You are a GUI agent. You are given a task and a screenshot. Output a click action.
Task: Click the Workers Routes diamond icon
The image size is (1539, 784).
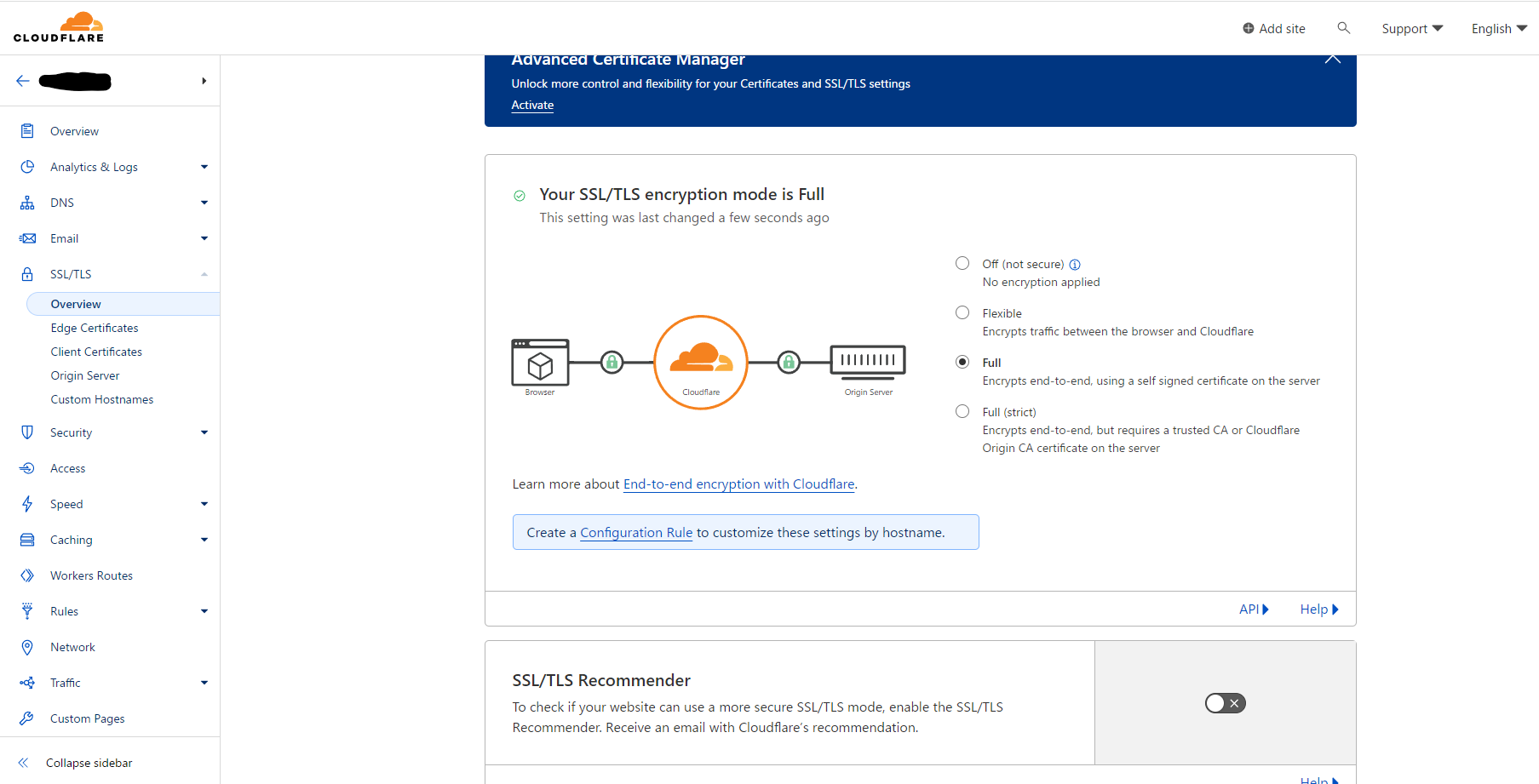(x=27, y=575)
